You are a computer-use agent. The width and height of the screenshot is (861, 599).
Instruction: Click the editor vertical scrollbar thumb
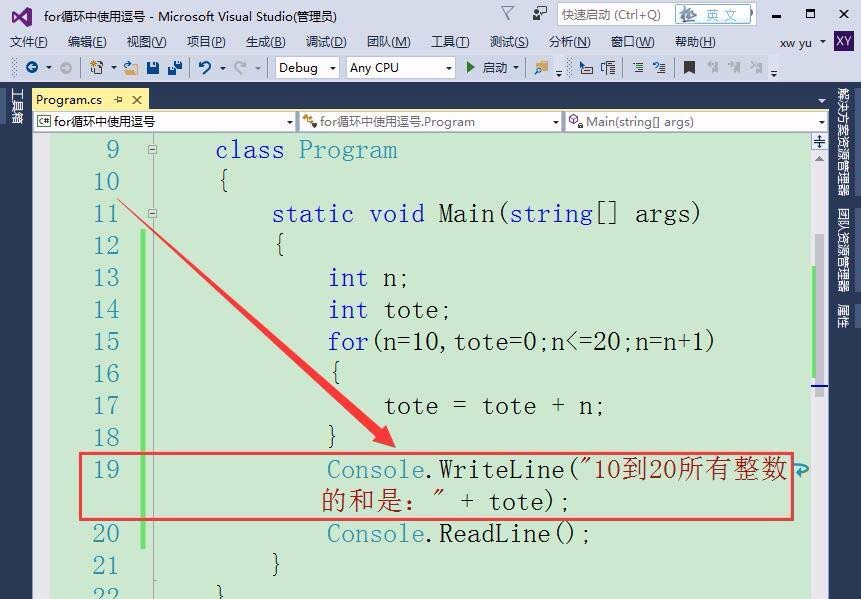coord(819,305)
